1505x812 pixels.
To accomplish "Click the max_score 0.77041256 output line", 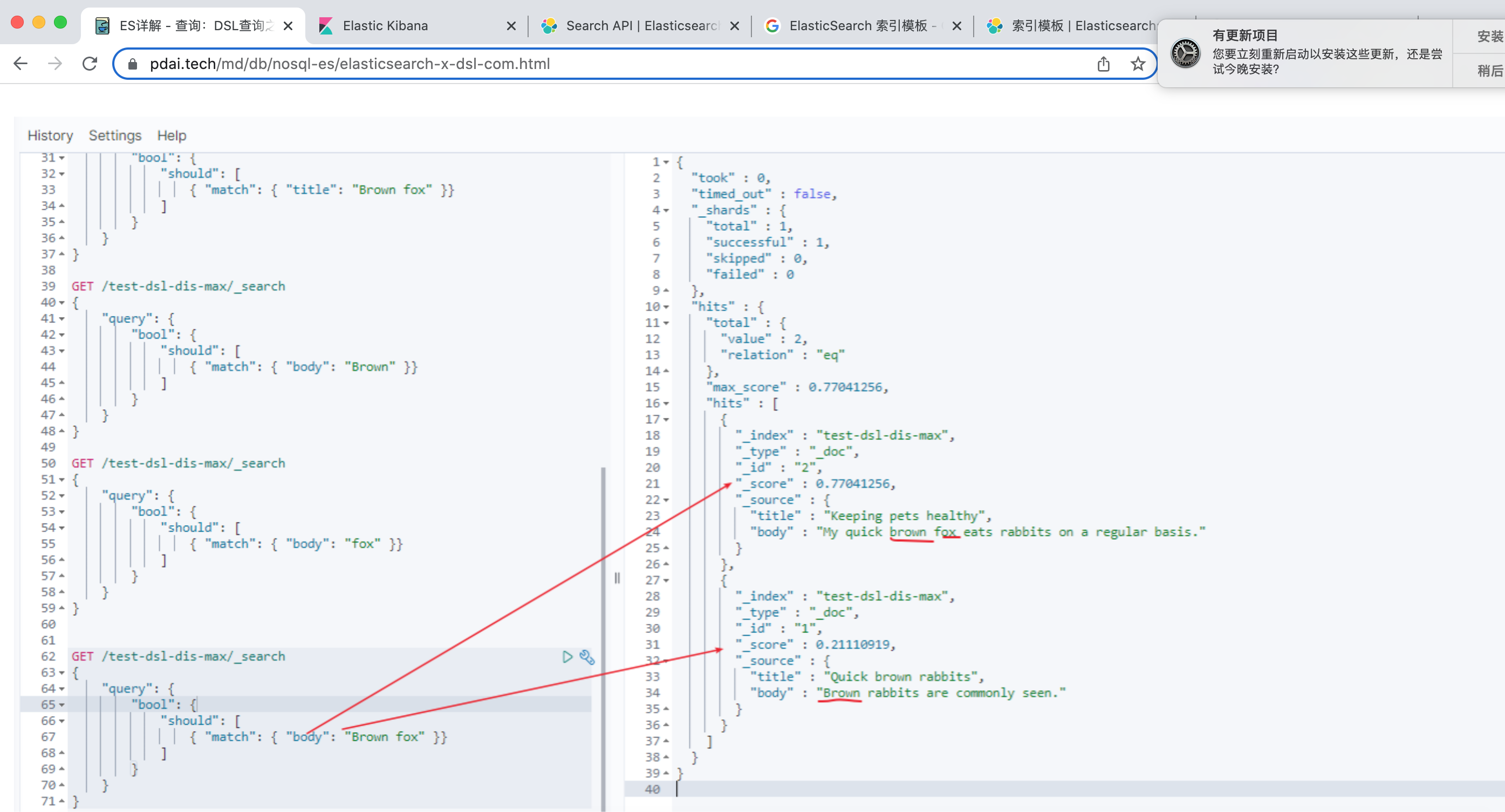I will coord(797,387).
